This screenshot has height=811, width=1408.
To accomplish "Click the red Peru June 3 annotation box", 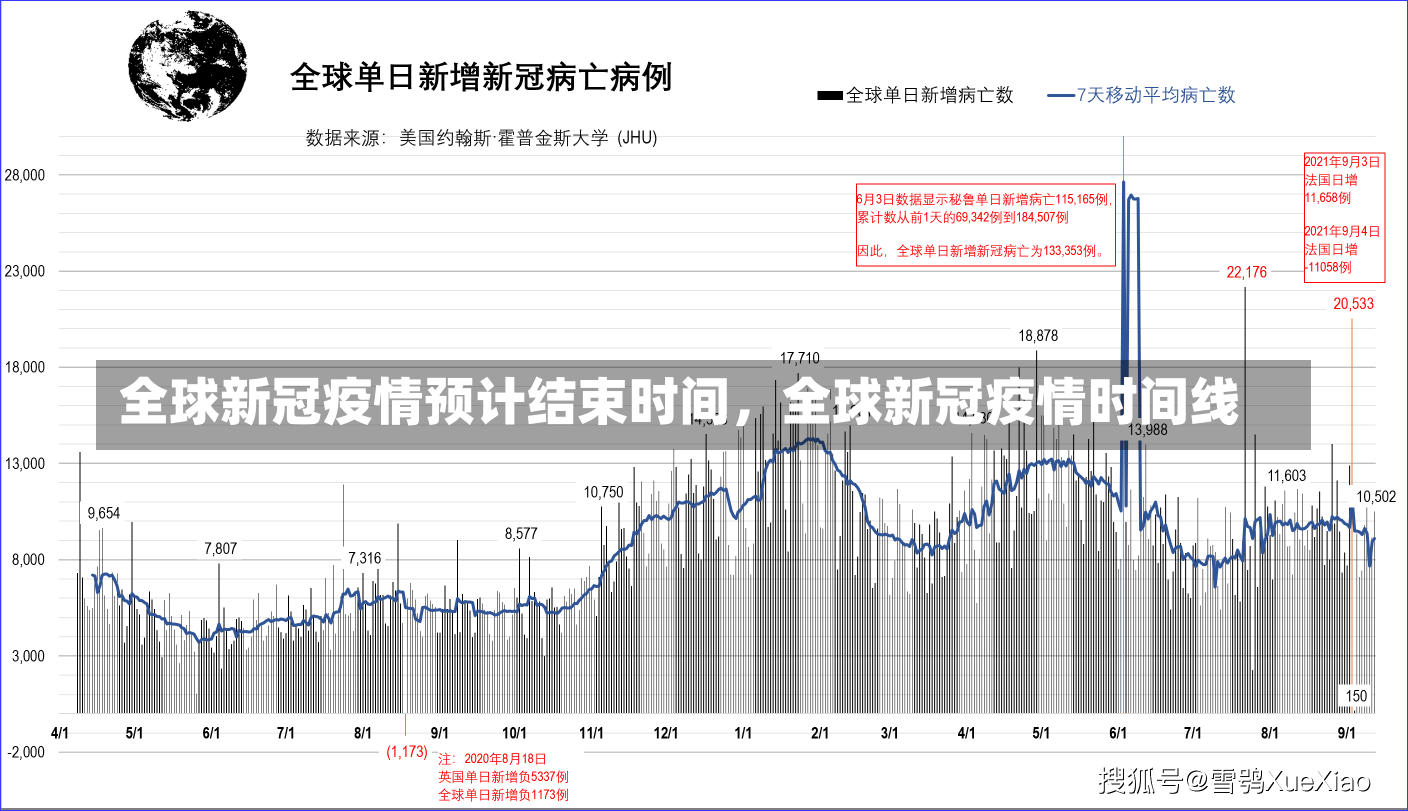I will (985, 225).
